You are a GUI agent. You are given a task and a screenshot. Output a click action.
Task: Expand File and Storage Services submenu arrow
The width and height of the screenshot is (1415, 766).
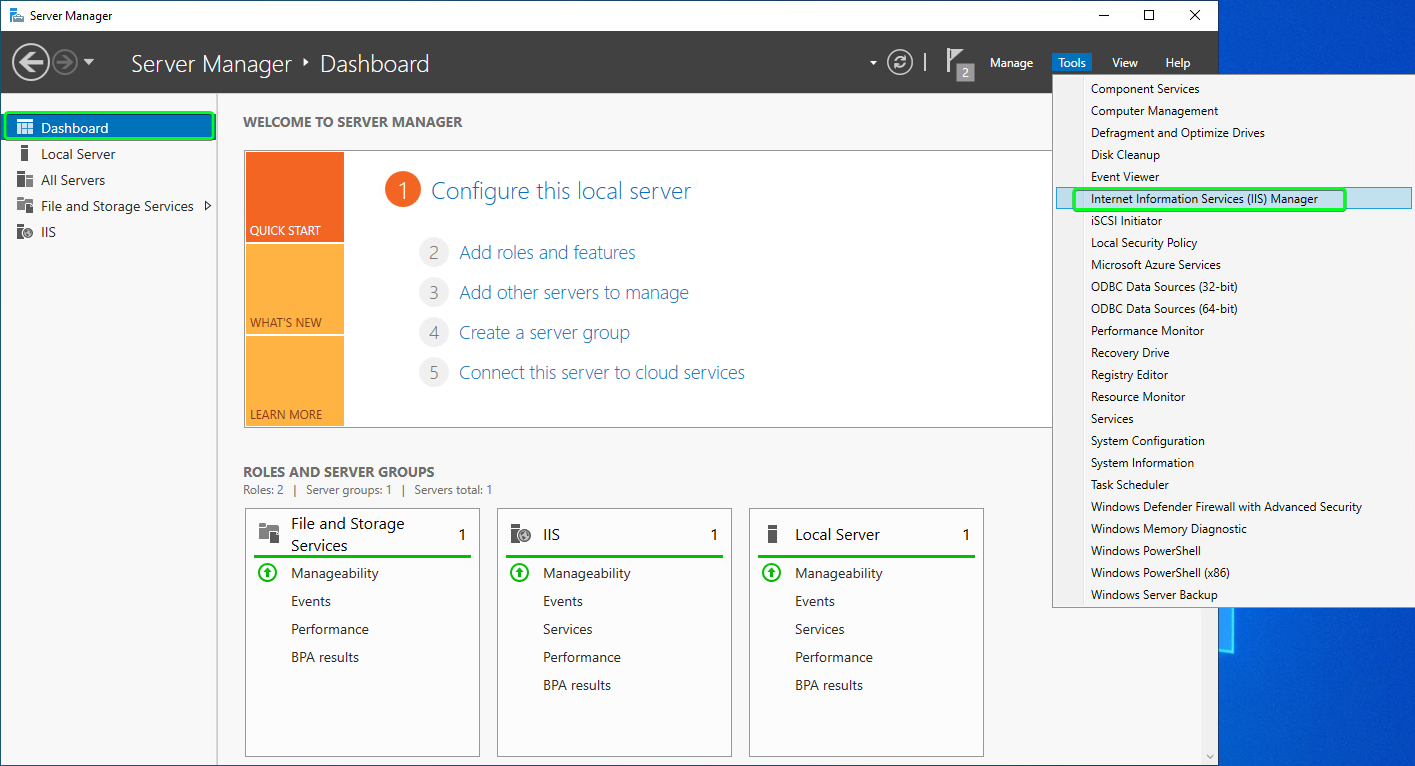click(x=208, y=206)
